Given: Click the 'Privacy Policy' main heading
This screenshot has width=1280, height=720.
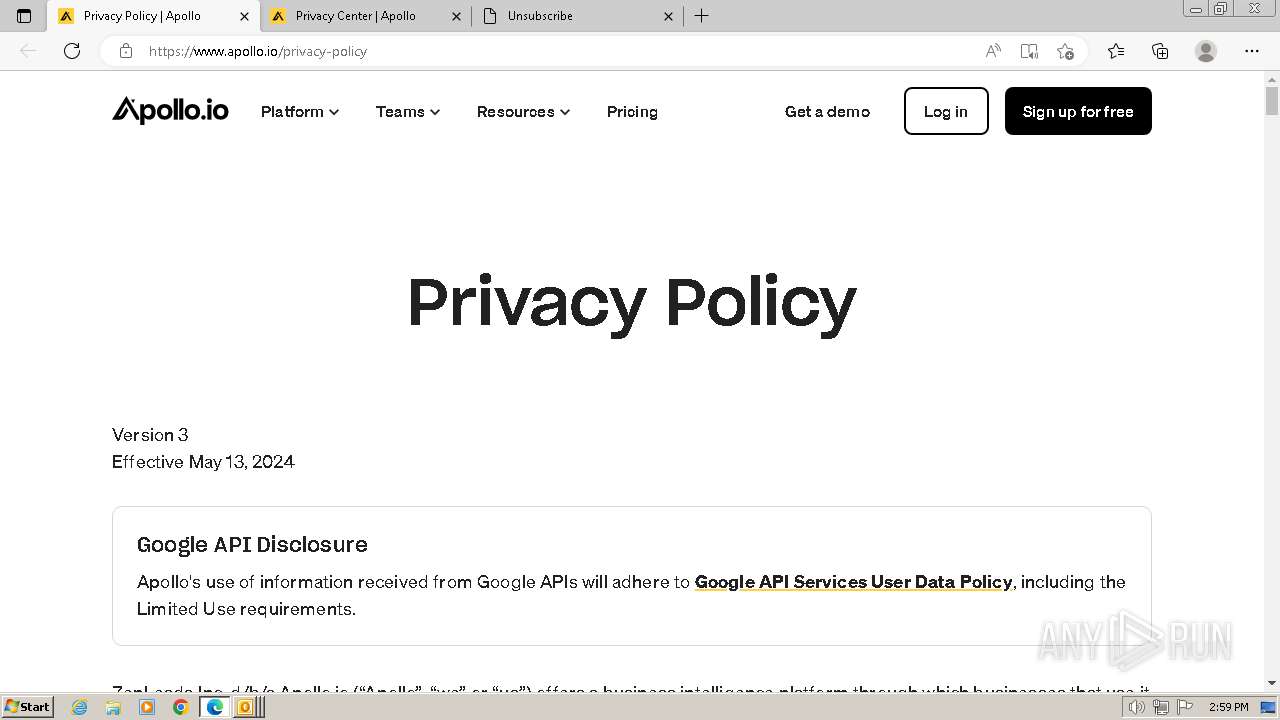Looking at the screenshot, I should point(632,301).
